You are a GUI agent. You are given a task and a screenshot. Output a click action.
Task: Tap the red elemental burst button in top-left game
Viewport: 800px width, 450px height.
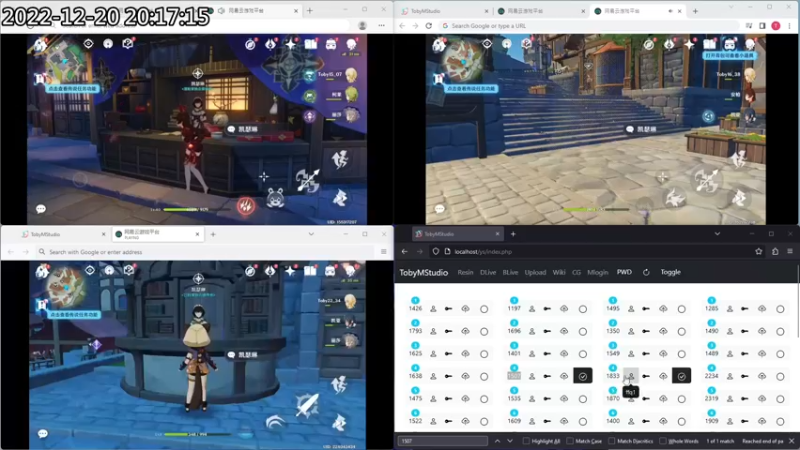[246, 206]
